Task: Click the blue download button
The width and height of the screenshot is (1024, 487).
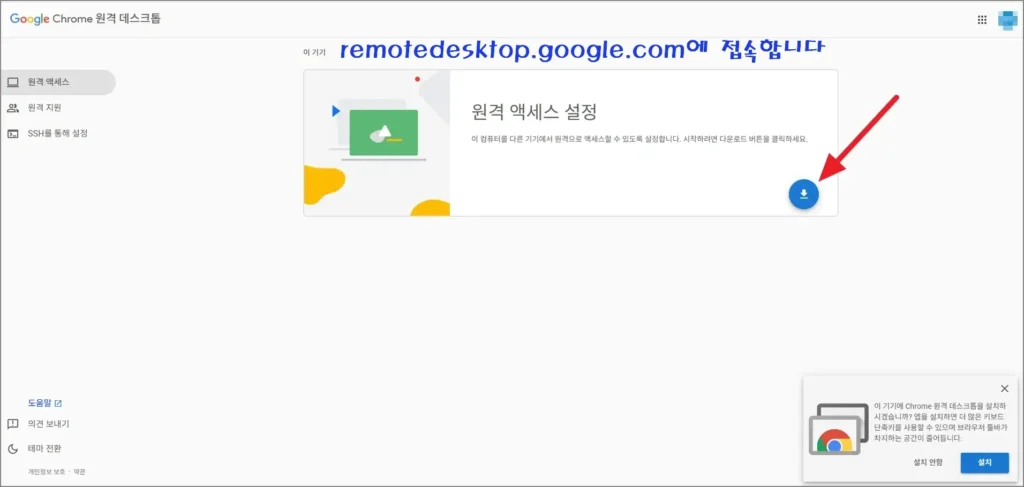Action: (803, 194)
